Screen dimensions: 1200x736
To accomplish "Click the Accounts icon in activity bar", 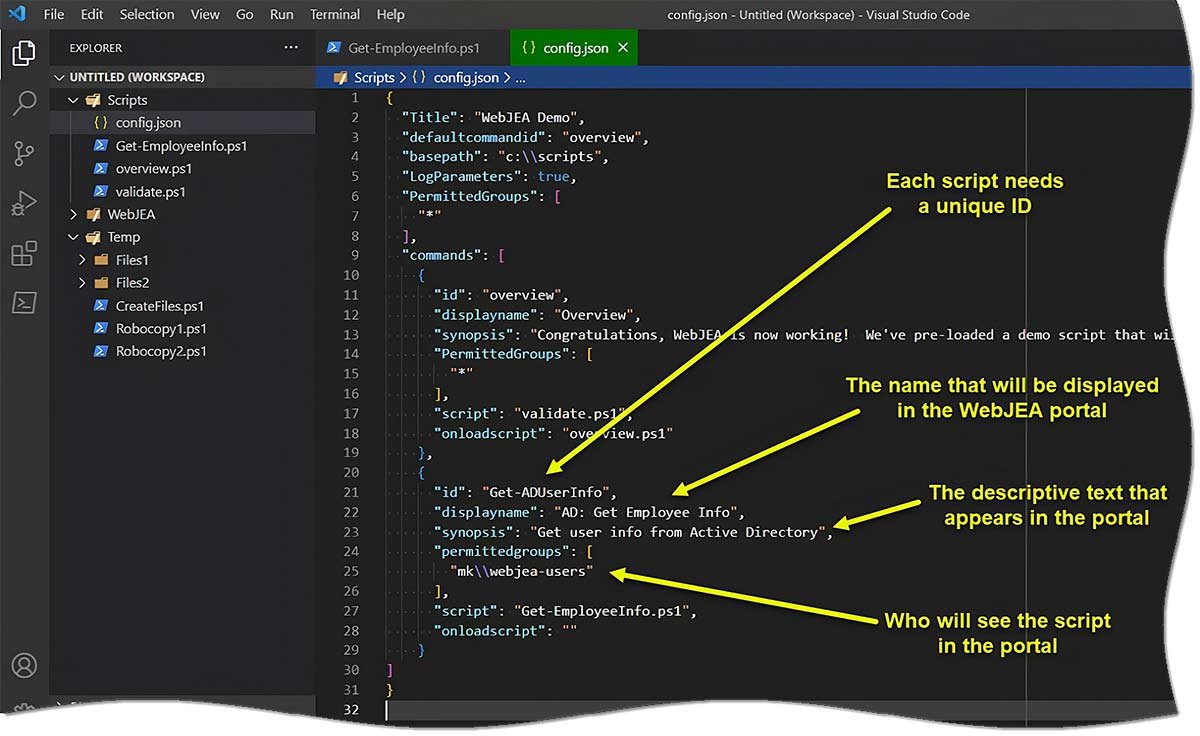I will [24, 665].
